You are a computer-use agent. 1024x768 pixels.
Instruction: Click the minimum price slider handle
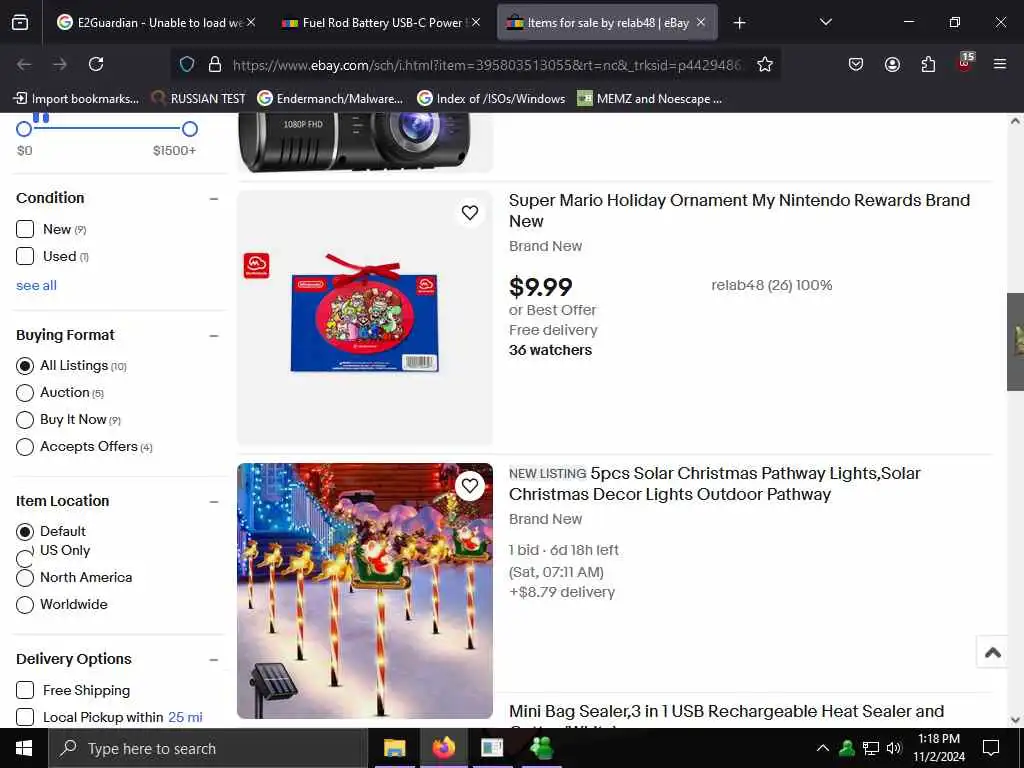pyautogui.click(x=24, y=129)
